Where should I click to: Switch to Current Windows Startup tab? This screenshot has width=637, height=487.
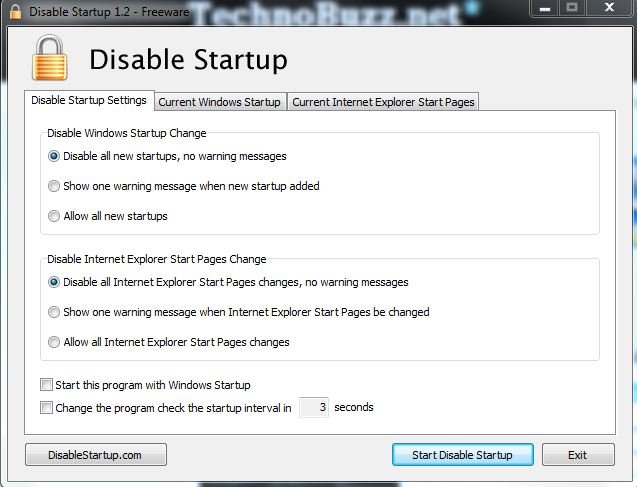(219, 102)
